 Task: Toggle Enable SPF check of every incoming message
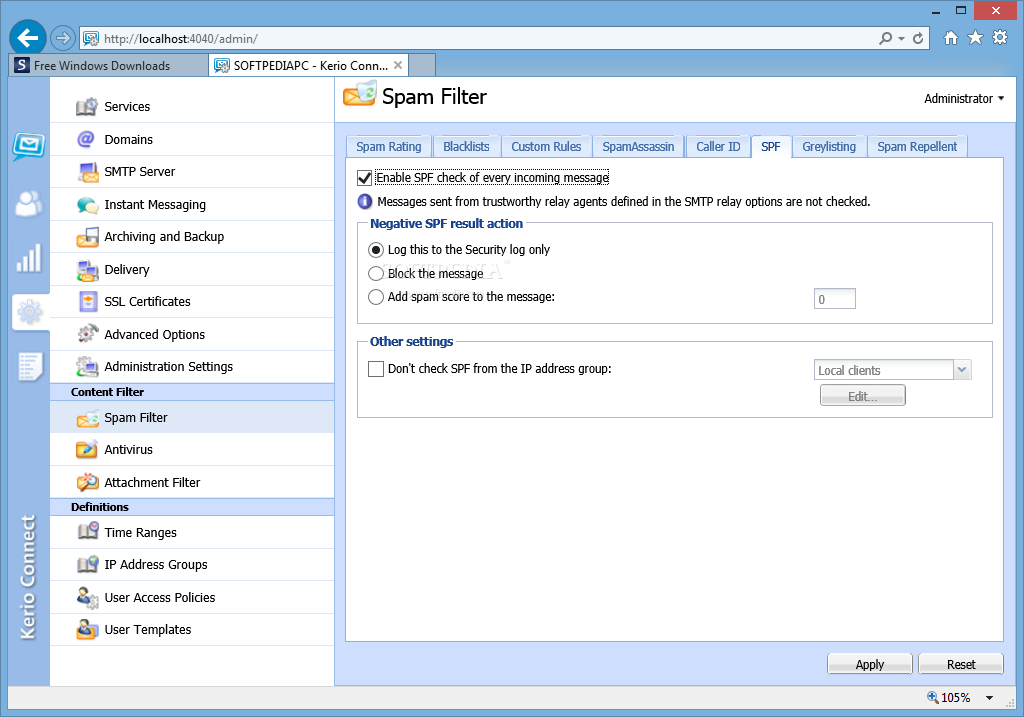click(364, 178)
